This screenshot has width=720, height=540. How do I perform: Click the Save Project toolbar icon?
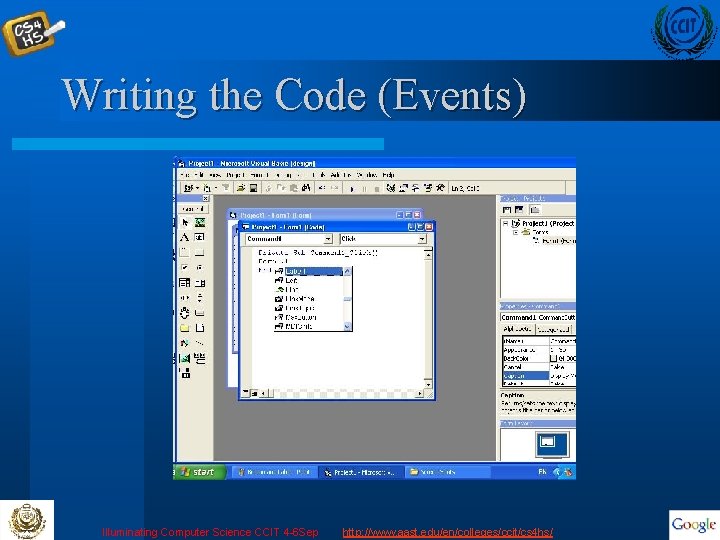pos(253,188)
